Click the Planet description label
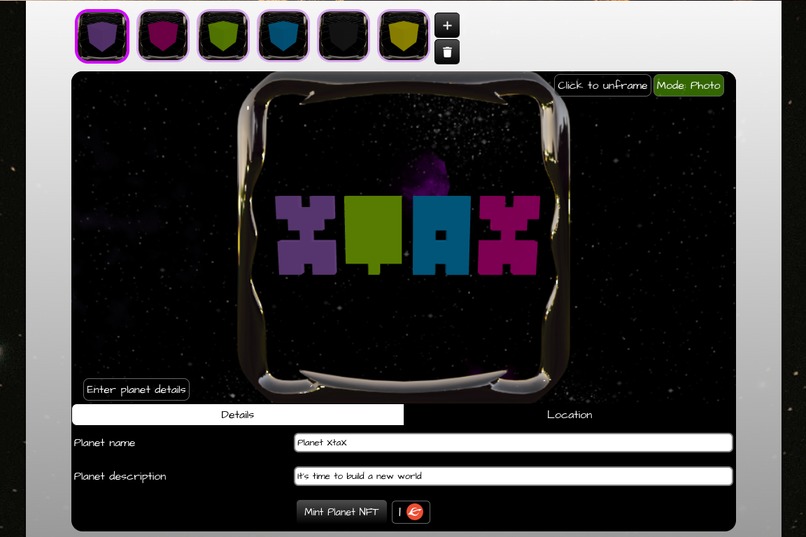This screenshot has width=806, height=537. point(120,476)
